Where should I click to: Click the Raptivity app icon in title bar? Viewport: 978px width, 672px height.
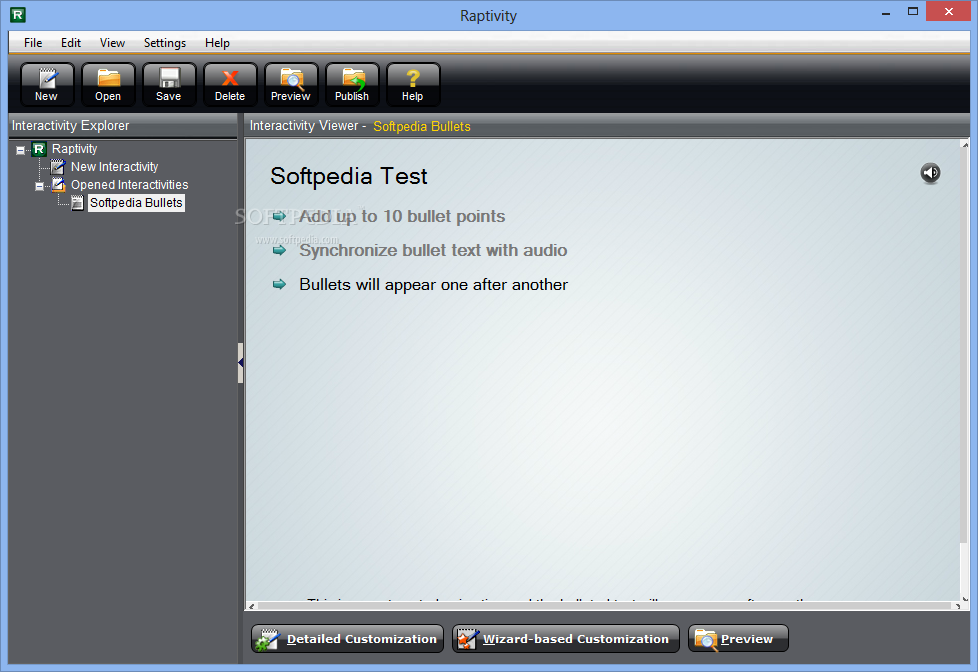pos(17,15)
